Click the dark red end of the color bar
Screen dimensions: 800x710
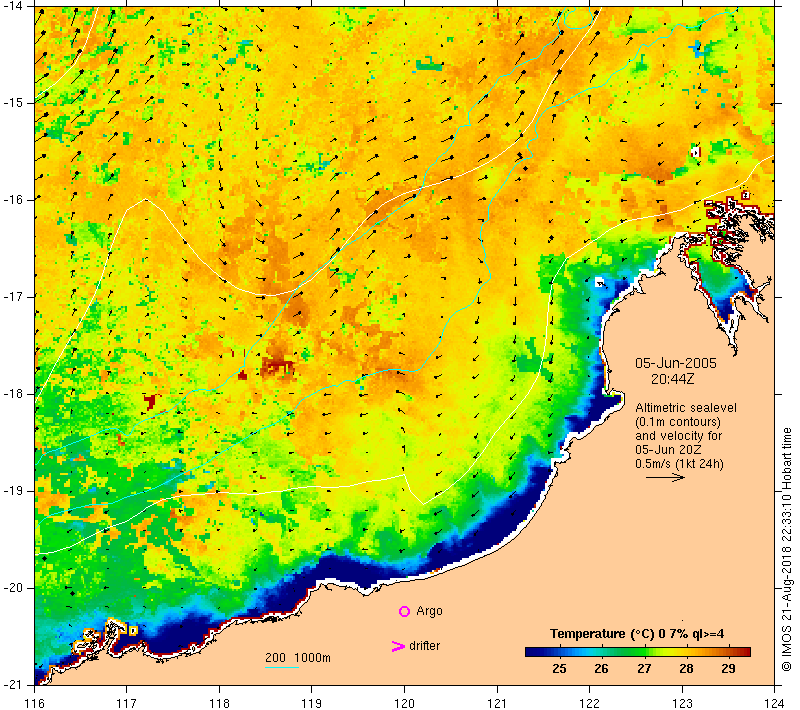[745, 652]
